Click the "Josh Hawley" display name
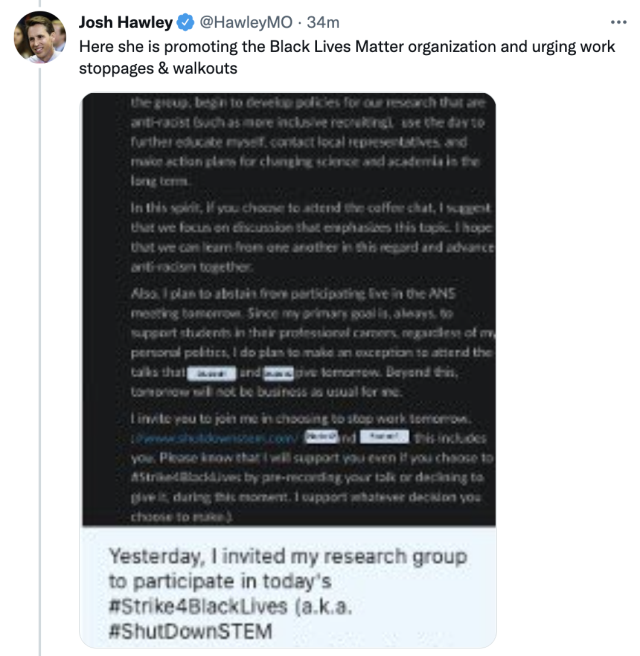Screen dimensions: 640x656 [125, 23]
